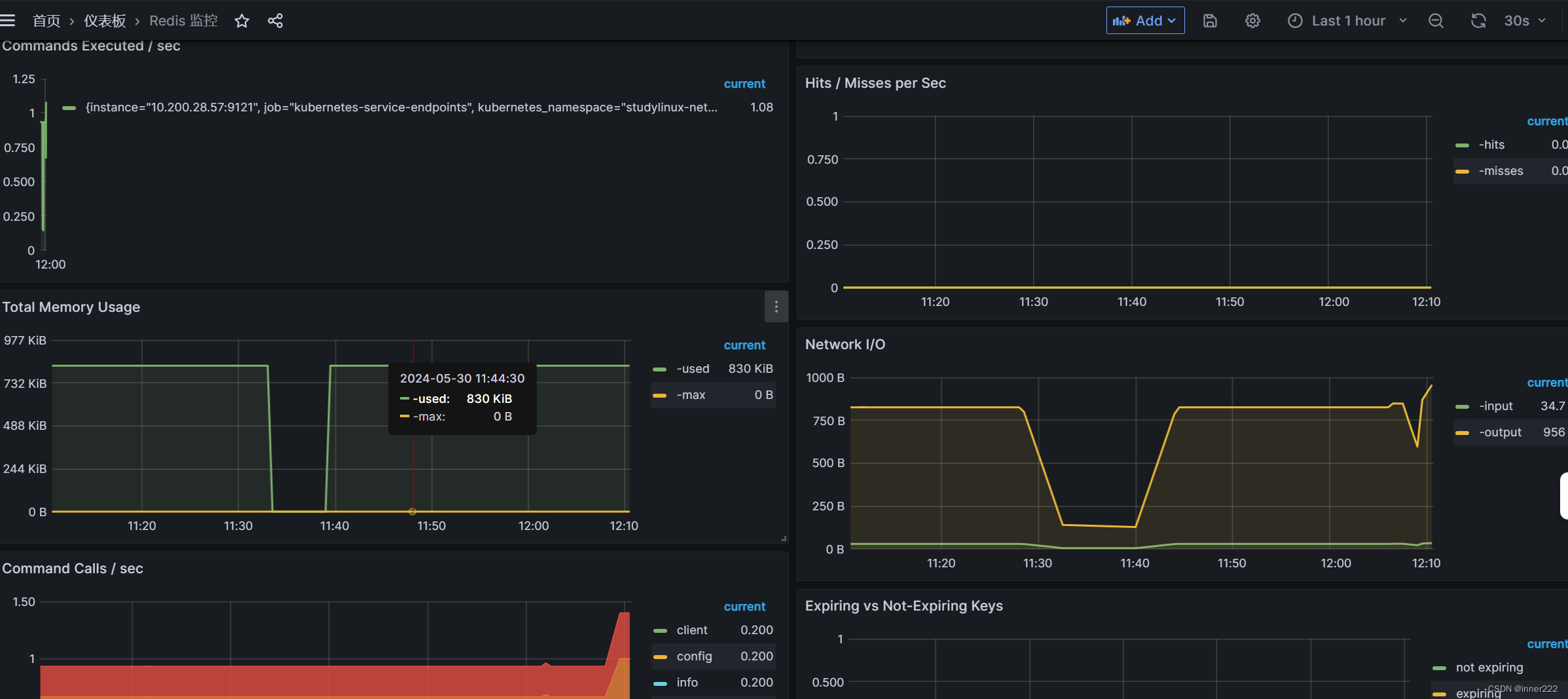Click 0.200 value beside client
Viewport: 1568px width, 699px height.
pyautogui.click(x=756, y=630)
